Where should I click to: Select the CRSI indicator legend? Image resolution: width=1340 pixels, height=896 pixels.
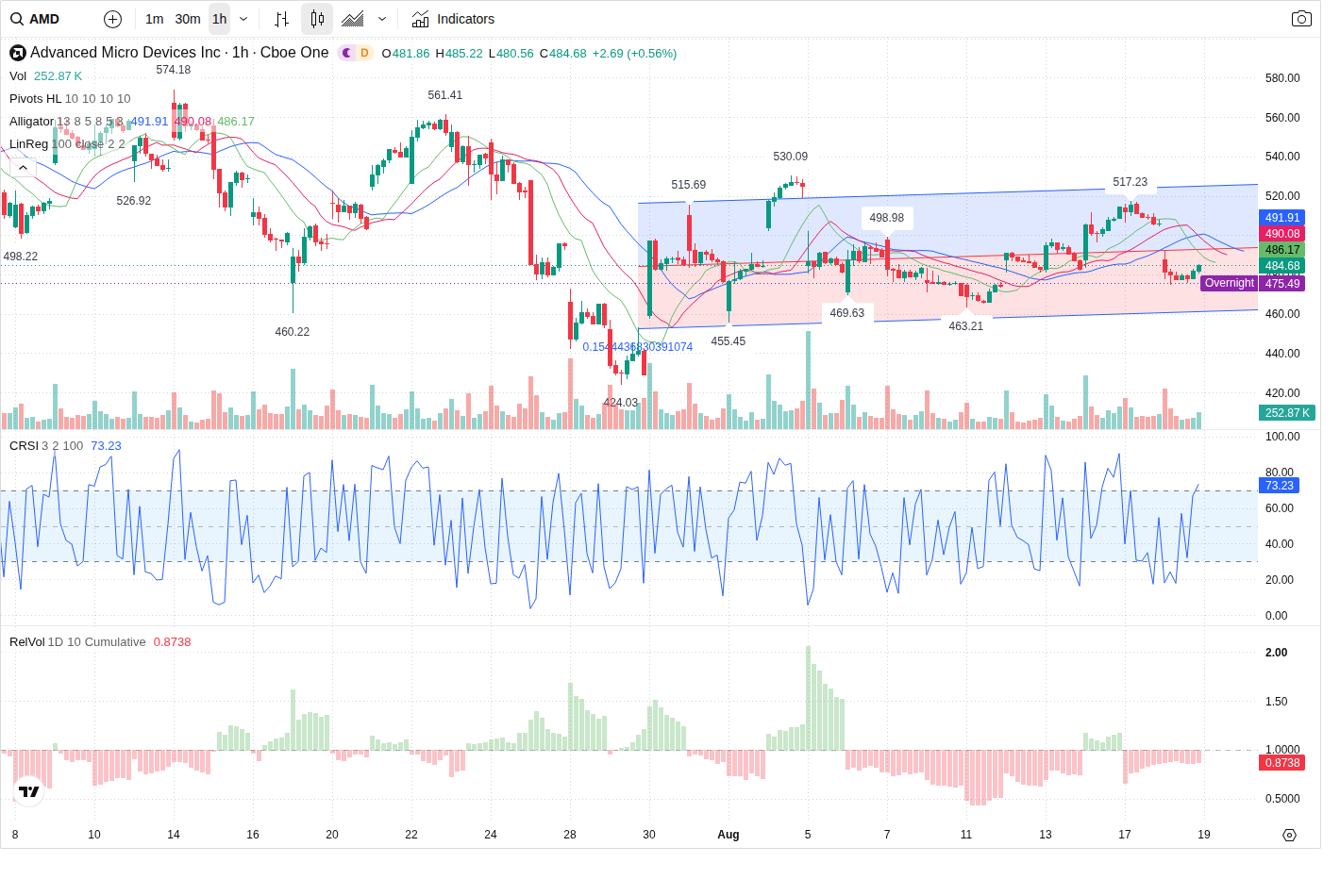tap(24, 445)
